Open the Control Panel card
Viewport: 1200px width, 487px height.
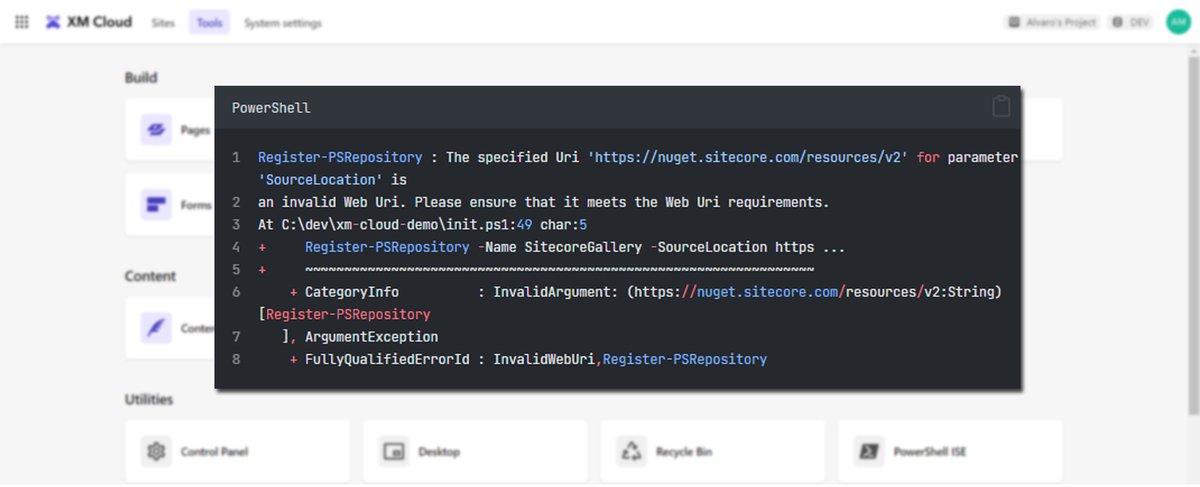pyautogui.click(x=238, y=452)
